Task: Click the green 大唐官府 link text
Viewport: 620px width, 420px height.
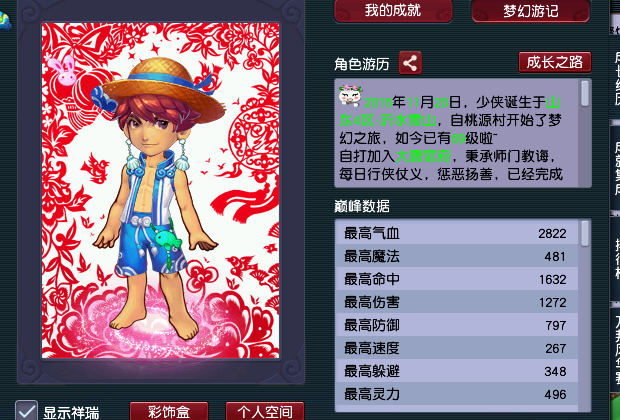Action: pyautogui.click(x=422, y=156)
